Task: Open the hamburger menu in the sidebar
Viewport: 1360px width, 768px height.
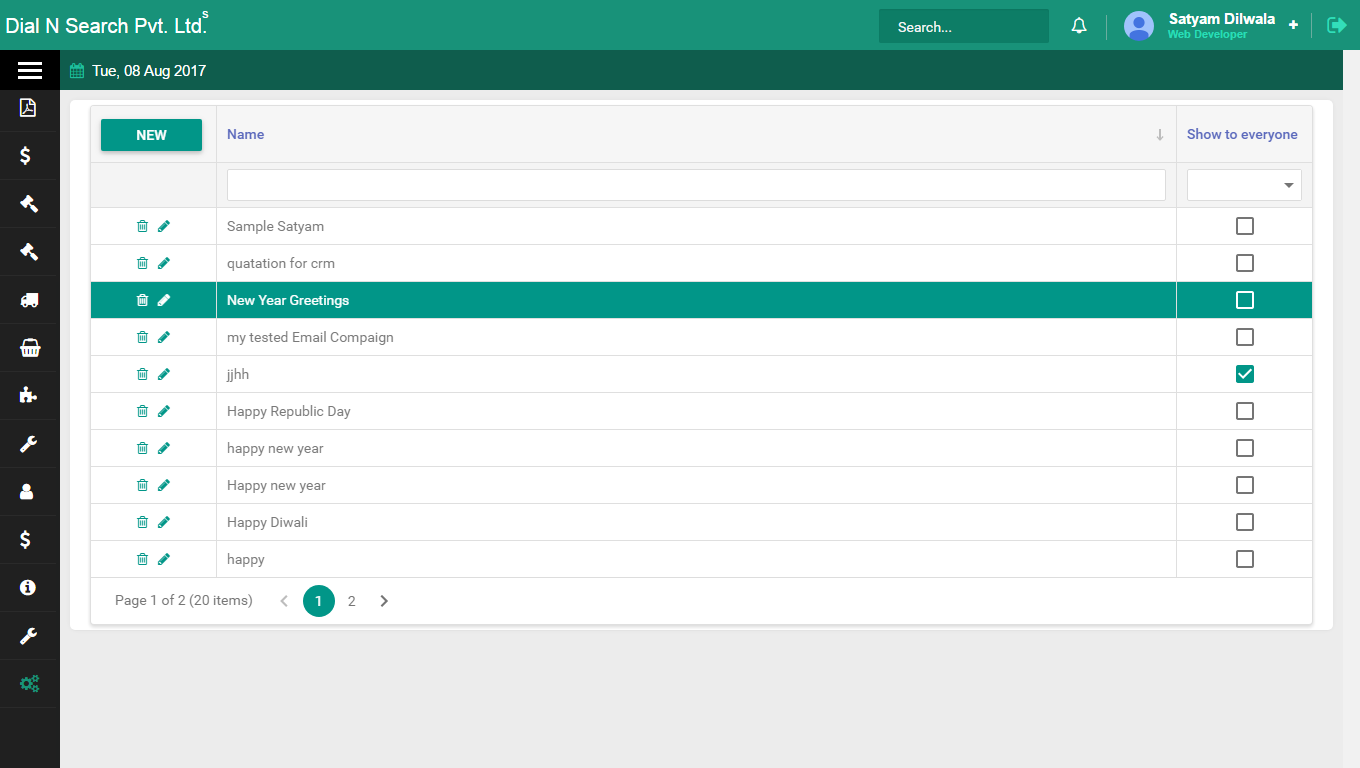Action: [29, 70]
